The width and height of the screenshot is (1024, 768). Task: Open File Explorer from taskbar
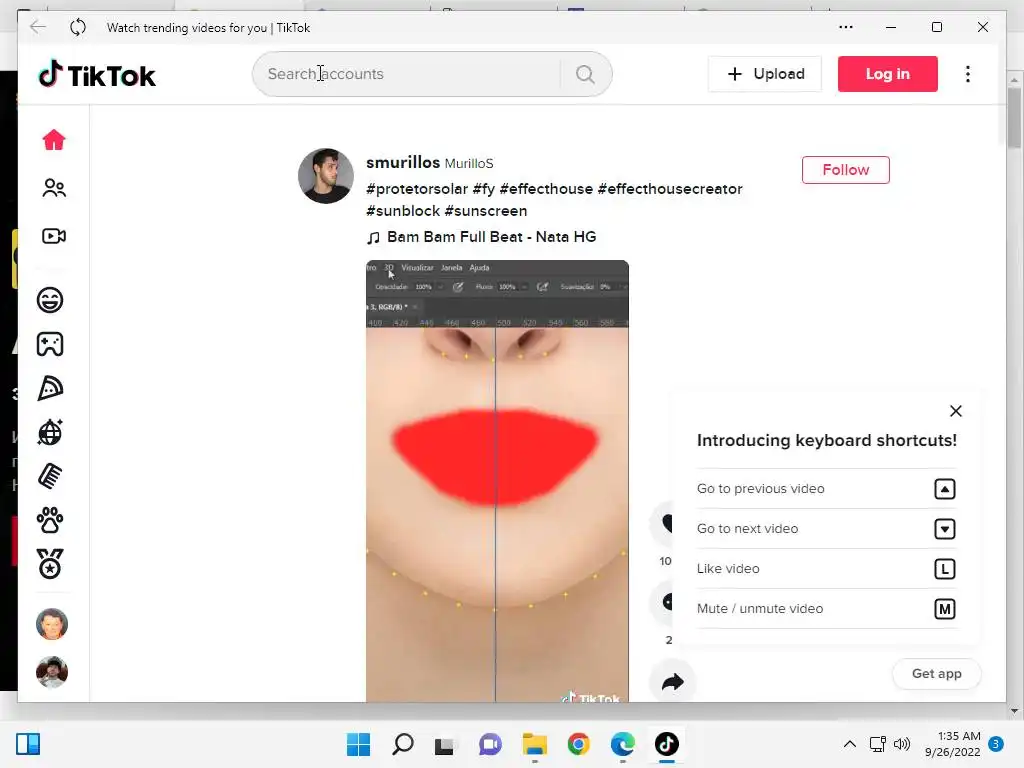click(534, 744)
